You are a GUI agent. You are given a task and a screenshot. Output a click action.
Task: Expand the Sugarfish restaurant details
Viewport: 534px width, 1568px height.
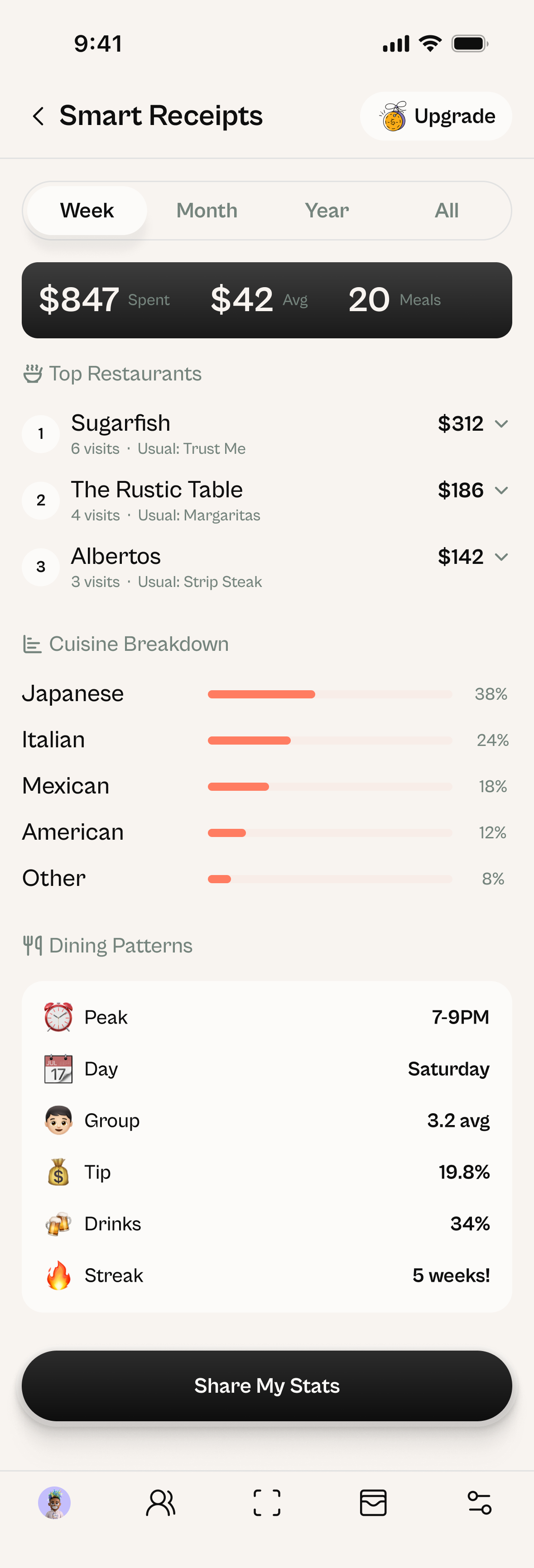[501, 423]
